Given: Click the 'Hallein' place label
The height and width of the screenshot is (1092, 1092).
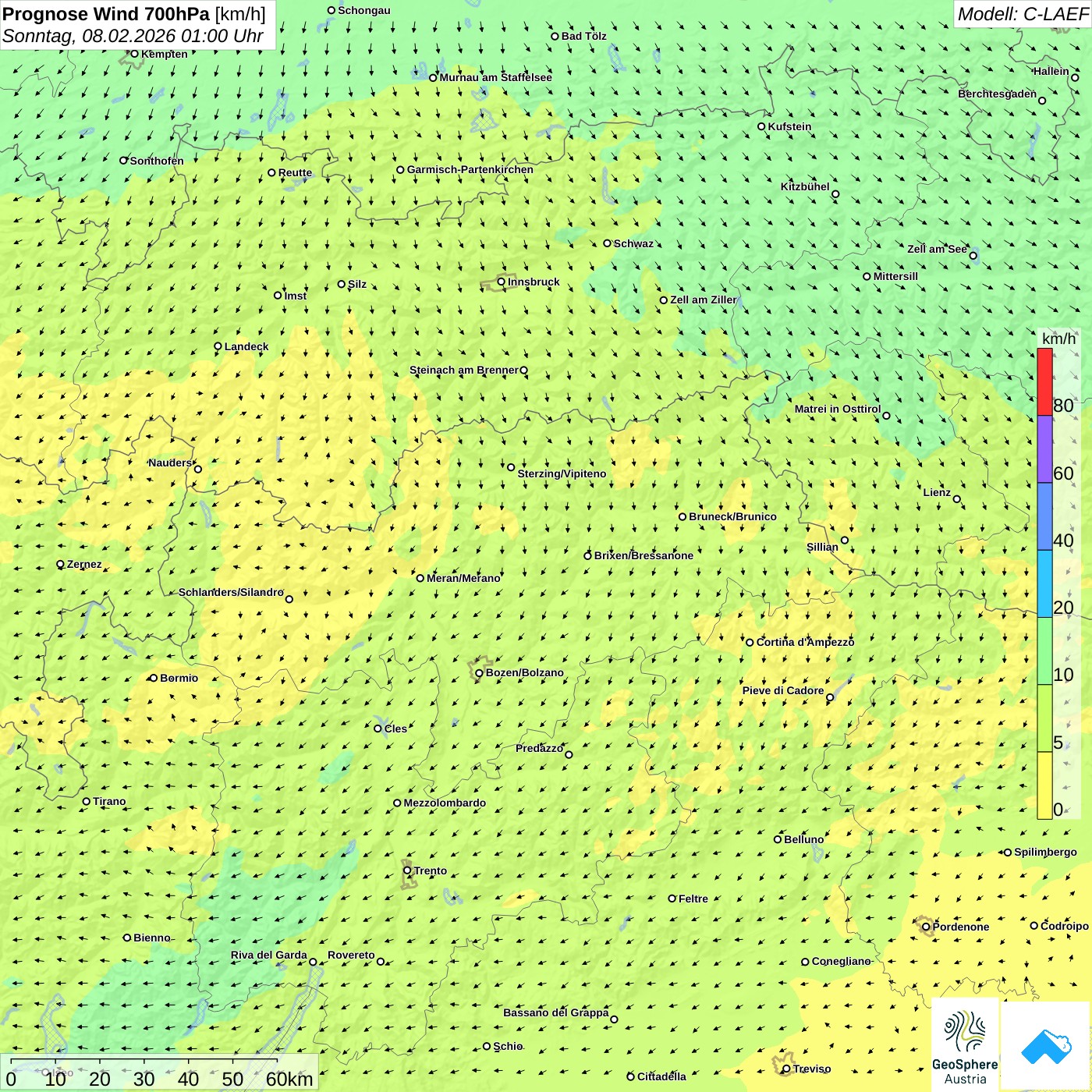Looking at the screenshot, I should tap(1051, 71).
